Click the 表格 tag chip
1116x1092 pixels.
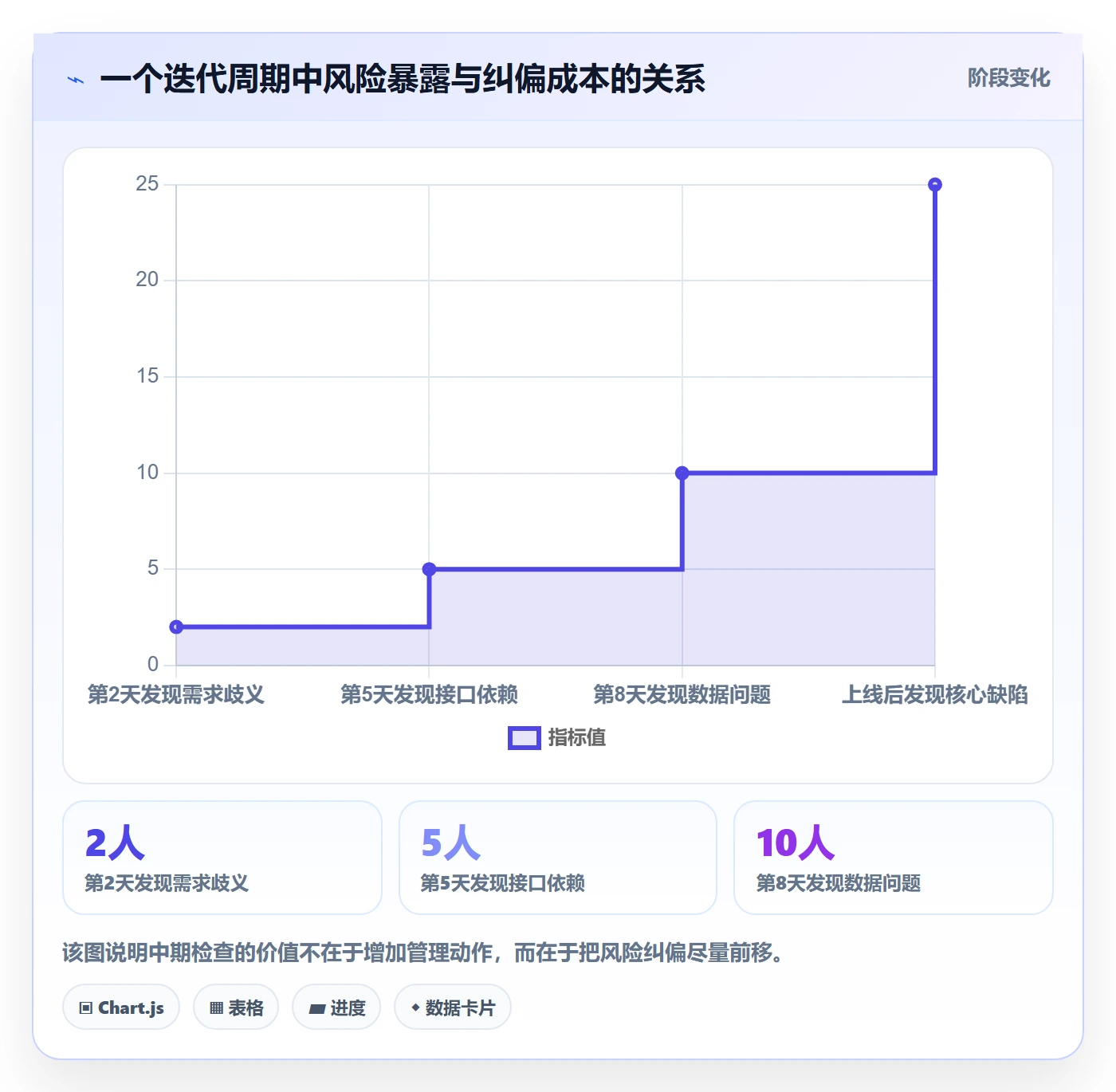[236, 1008]
